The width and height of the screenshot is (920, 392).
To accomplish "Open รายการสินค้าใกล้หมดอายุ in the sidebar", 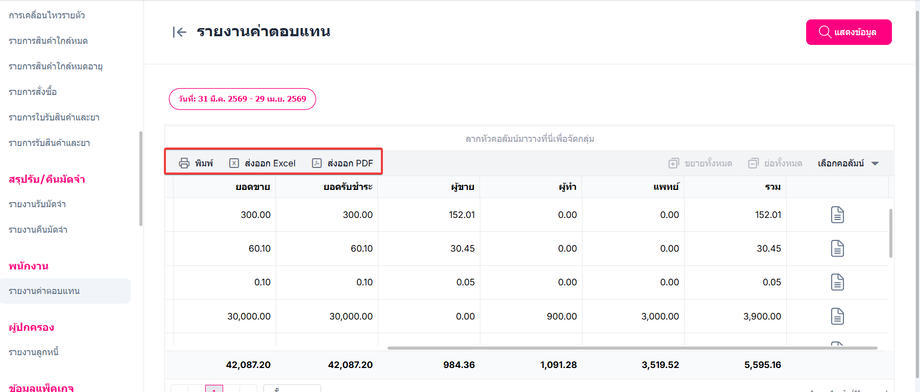I will click(x=56, y=66).
